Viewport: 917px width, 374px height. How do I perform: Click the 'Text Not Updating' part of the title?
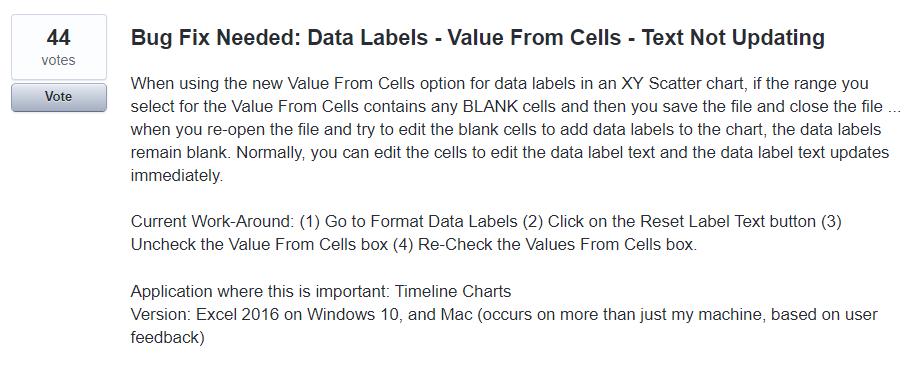(733, 38)
